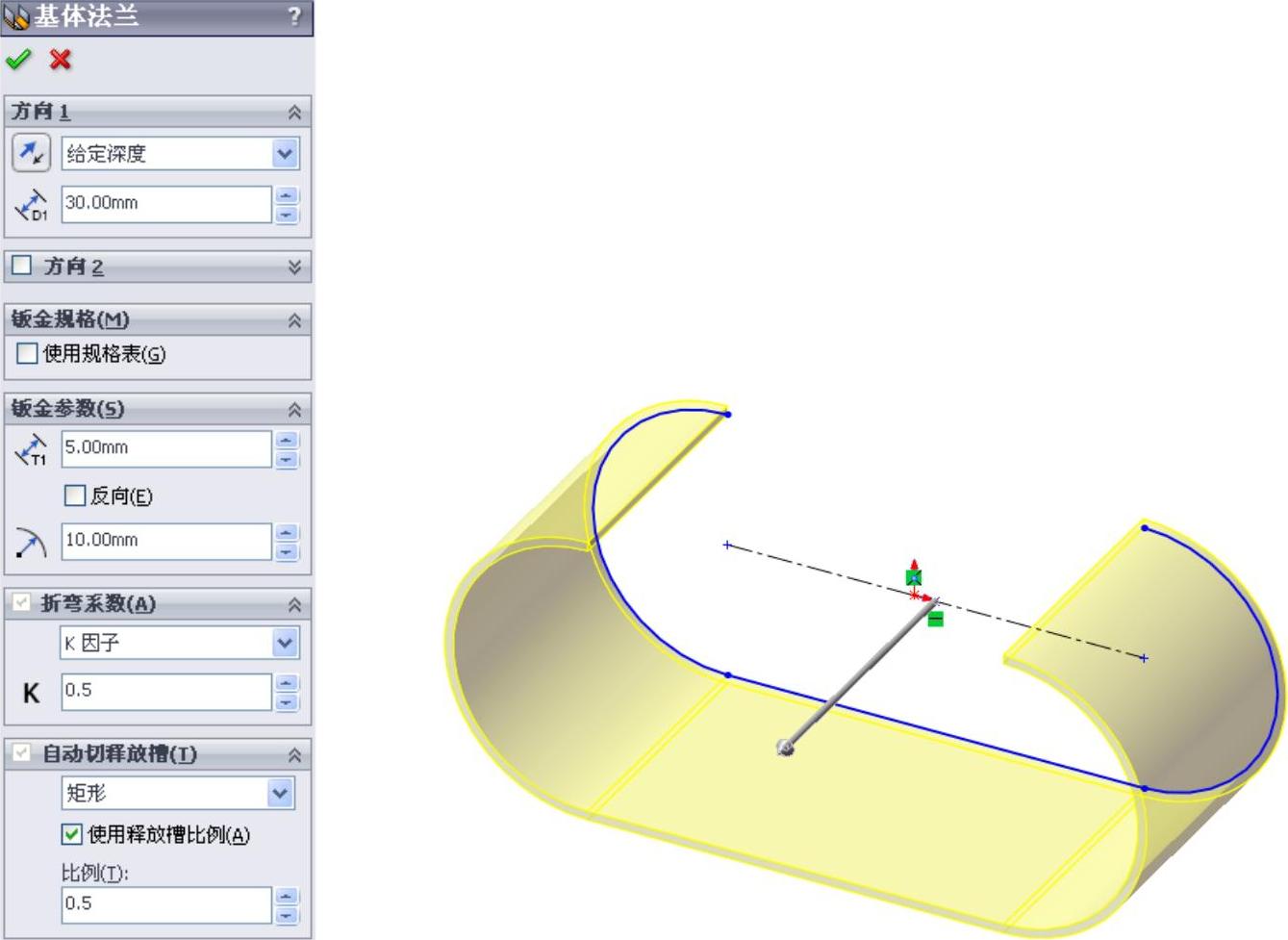
Task: Collapse 自动切释放槽(T) section chevron
Action: click(x=294, y=754)
